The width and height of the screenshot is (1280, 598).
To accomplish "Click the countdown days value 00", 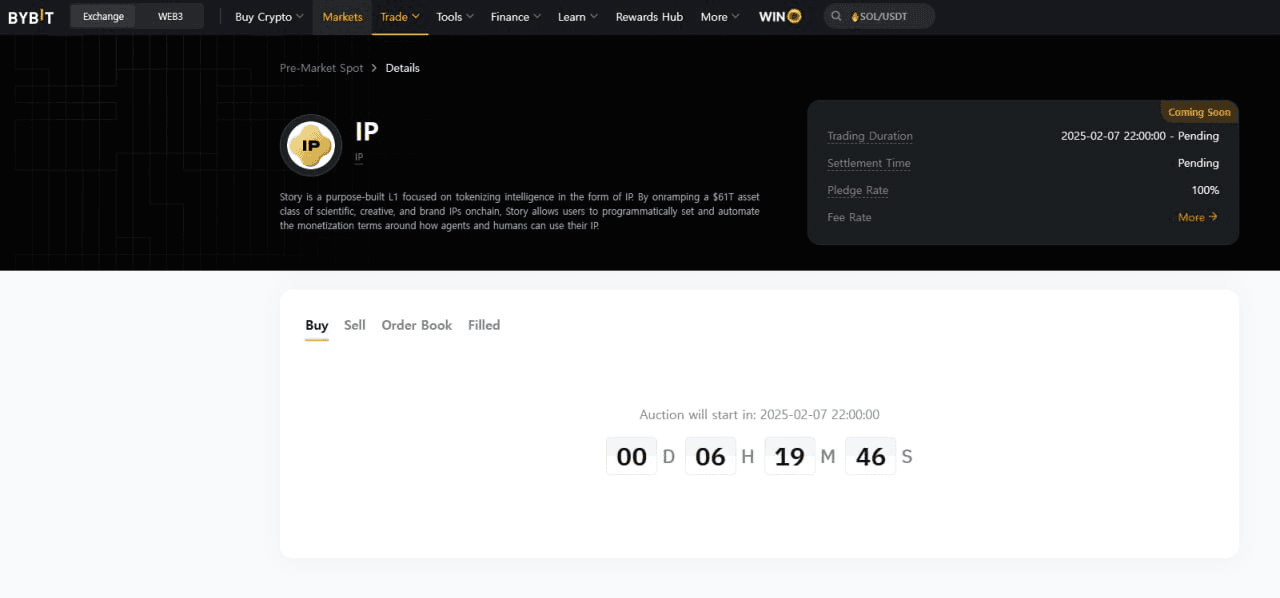I will (632, 456).
